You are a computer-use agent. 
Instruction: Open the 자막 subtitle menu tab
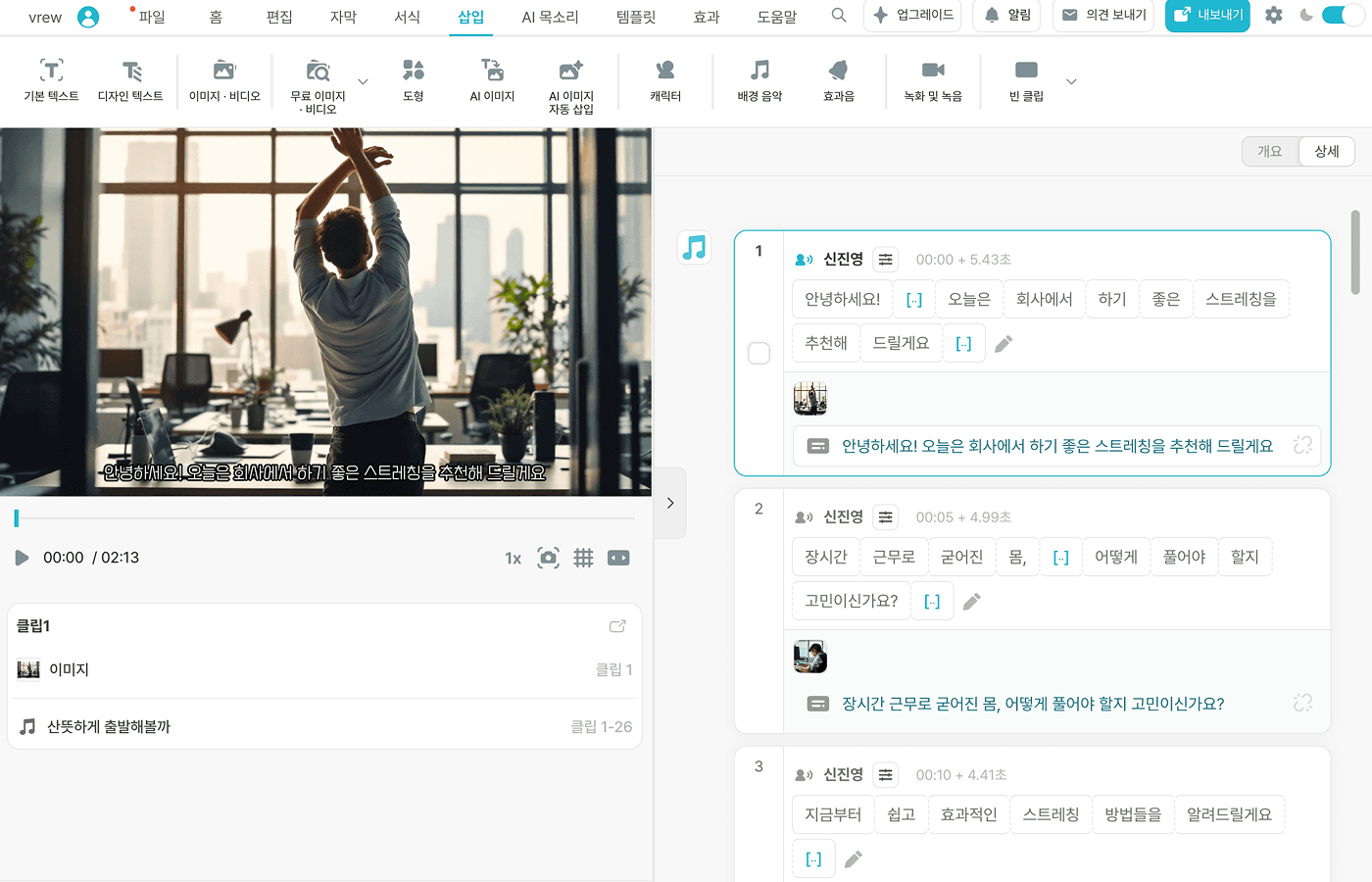pyautogui.click(x=343, y=17)
